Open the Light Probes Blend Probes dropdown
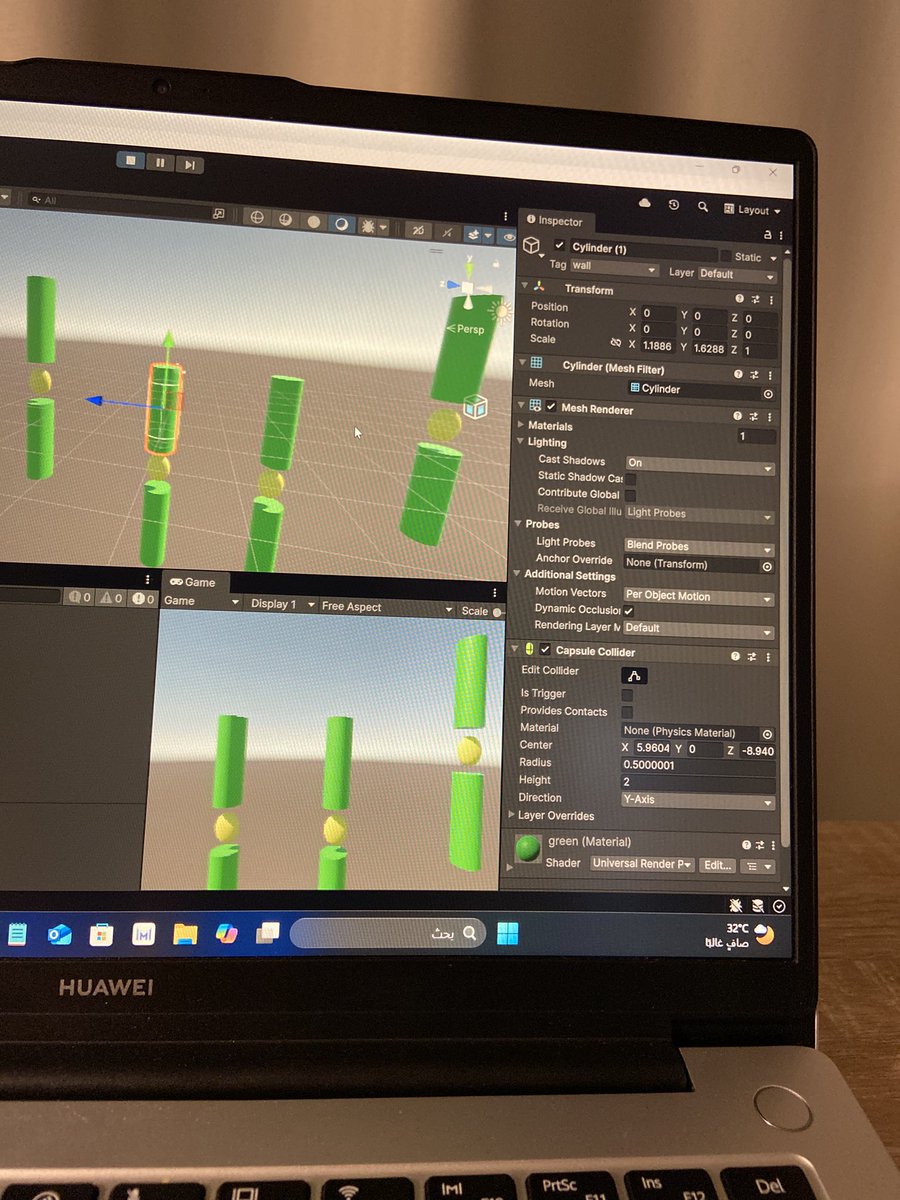 pos(700,547)
